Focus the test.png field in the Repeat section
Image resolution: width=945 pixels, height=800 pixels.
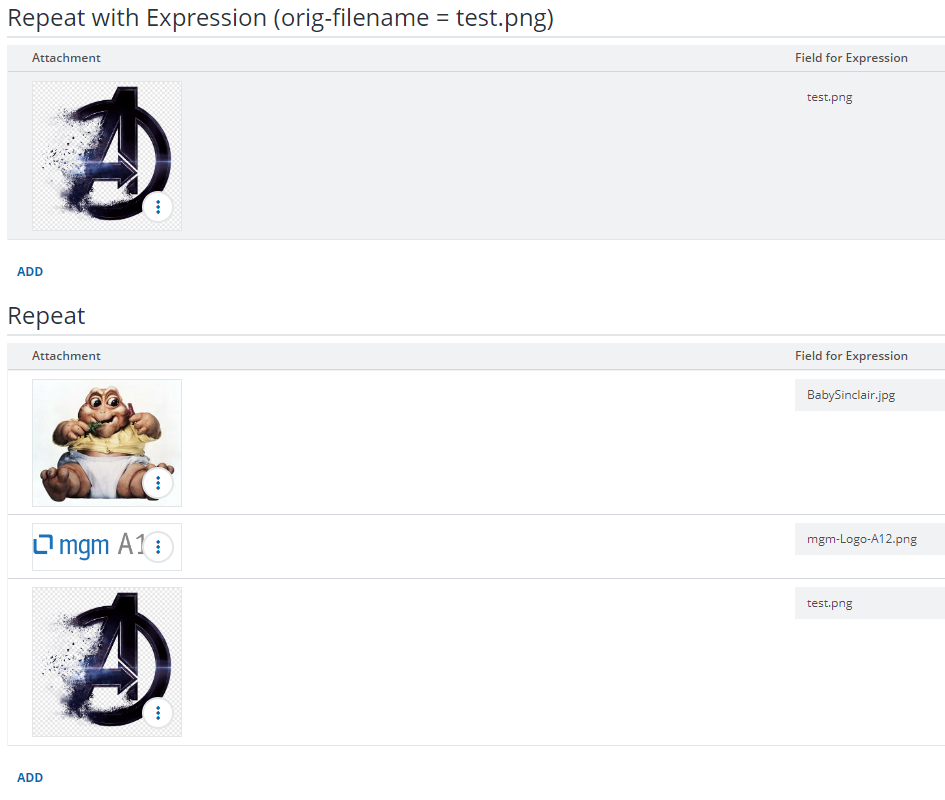870,603
